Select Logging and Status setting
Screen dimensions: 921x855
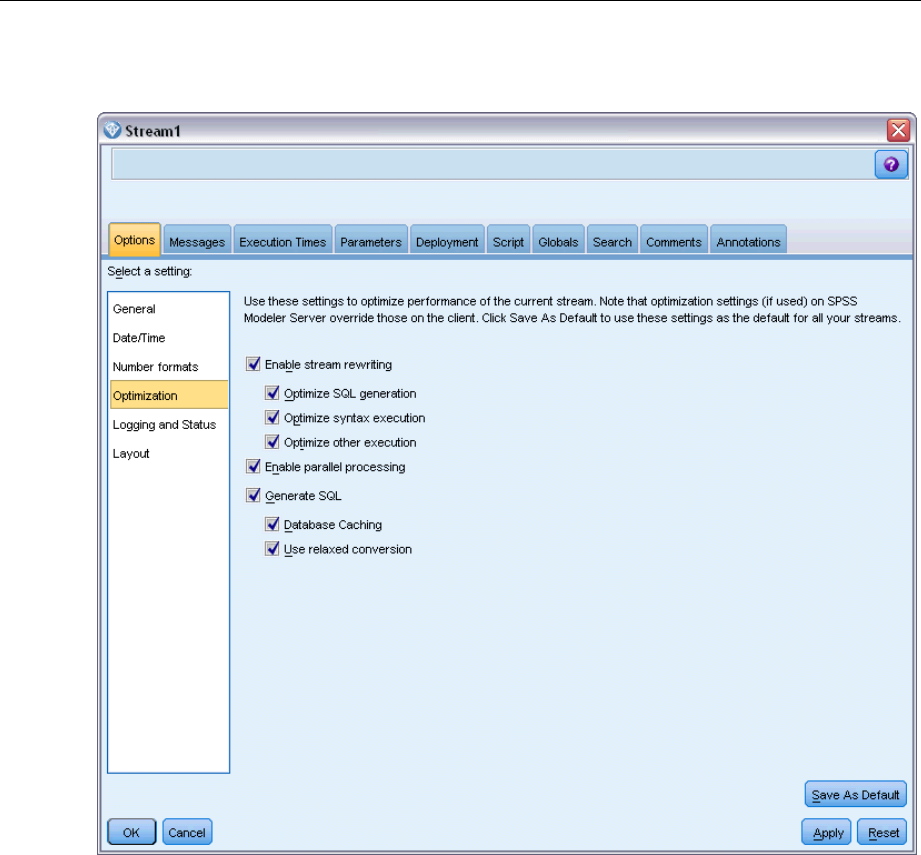click(164, 425)
